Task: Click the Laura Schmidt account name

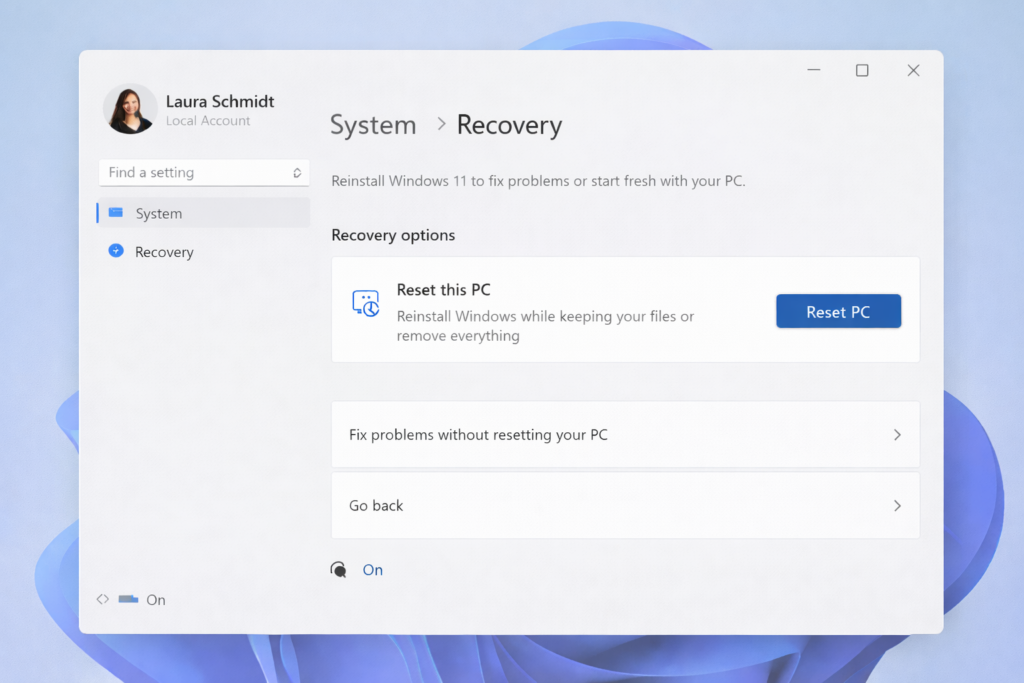Action: point(220,101)
